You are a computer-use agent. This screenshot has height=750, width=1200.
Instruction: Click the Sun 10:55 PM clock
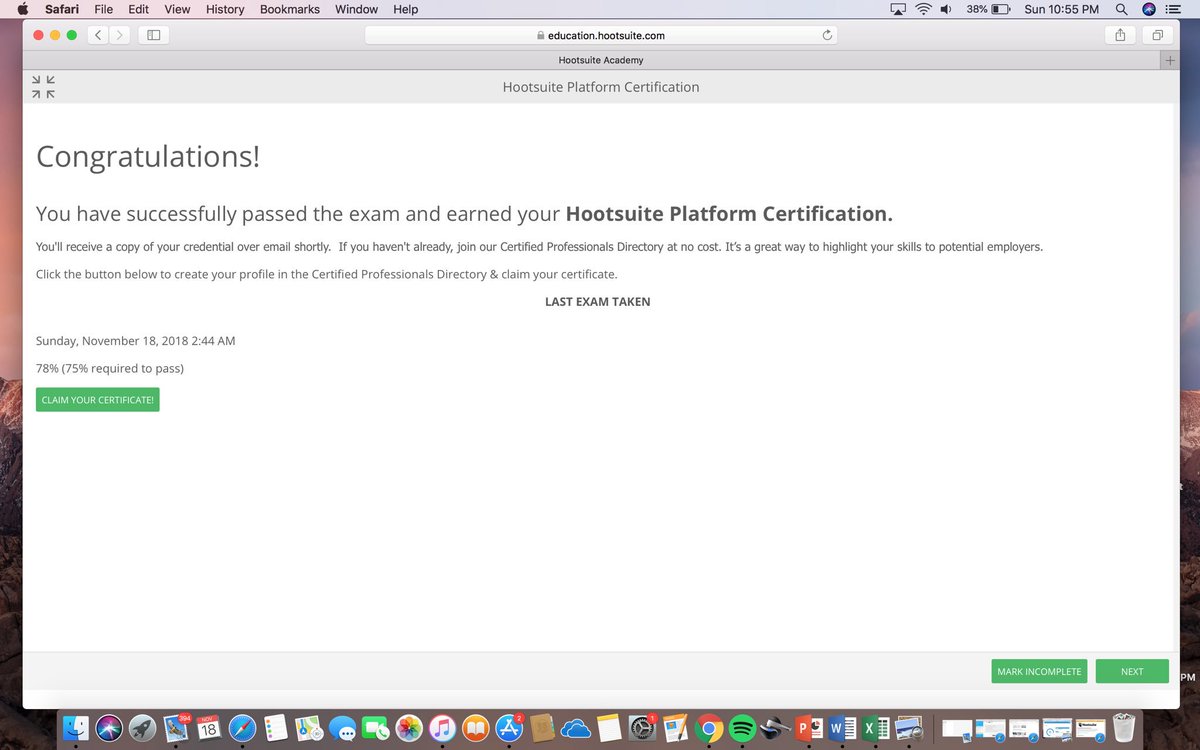coord(1061,9)
